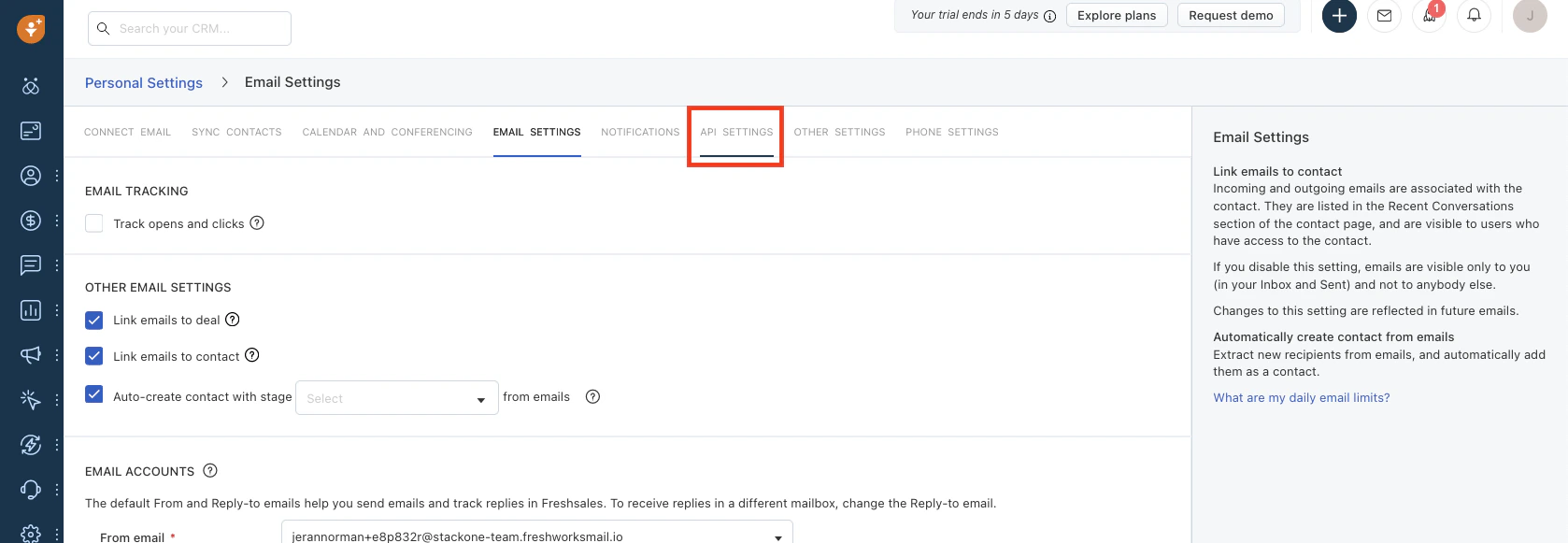Open three-dot menu beside Reports icon
The width and height of the screenshot is (1568, 543).
57,310
